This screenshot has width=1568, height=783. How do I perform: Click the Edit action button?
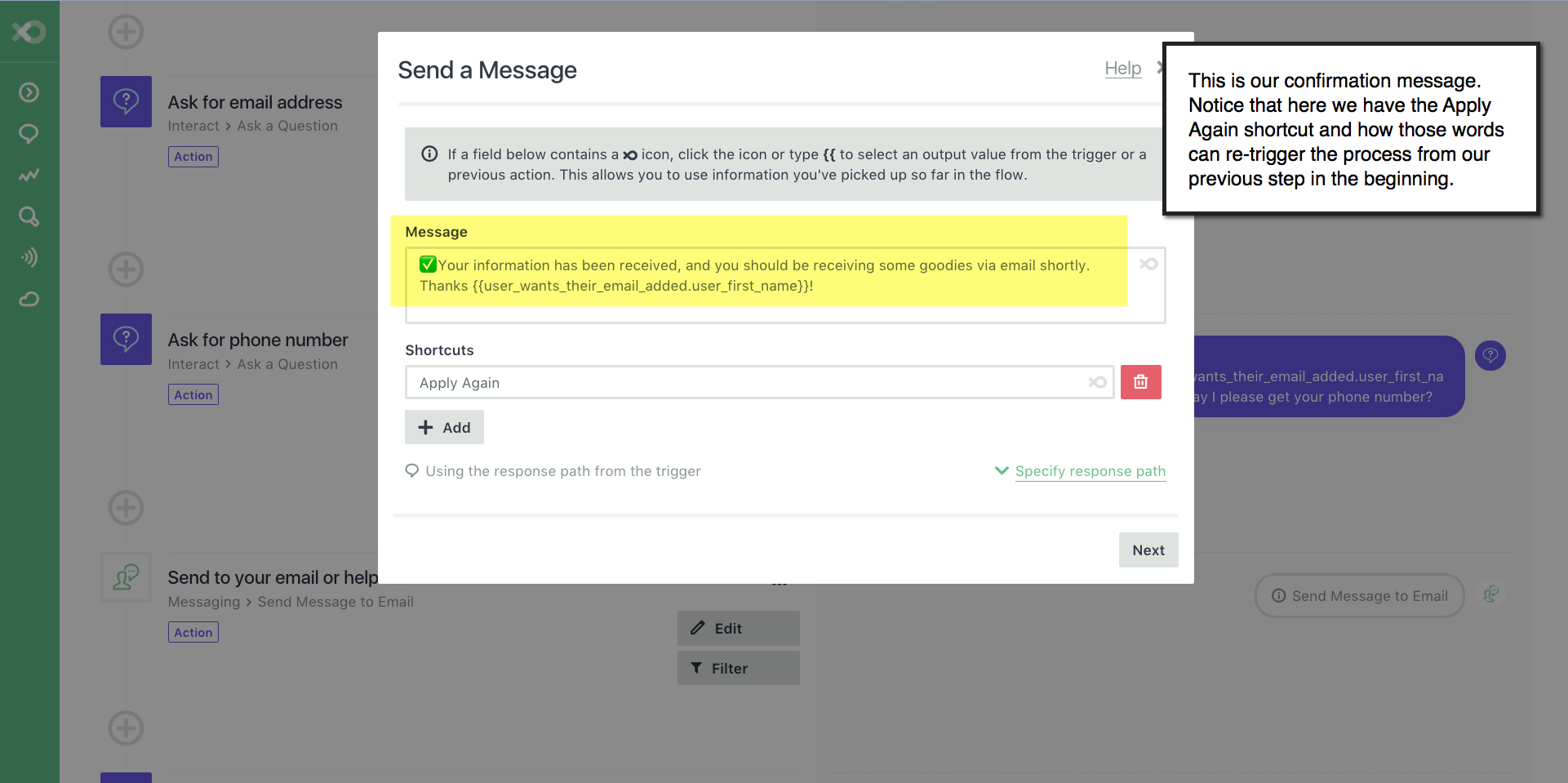738,628
